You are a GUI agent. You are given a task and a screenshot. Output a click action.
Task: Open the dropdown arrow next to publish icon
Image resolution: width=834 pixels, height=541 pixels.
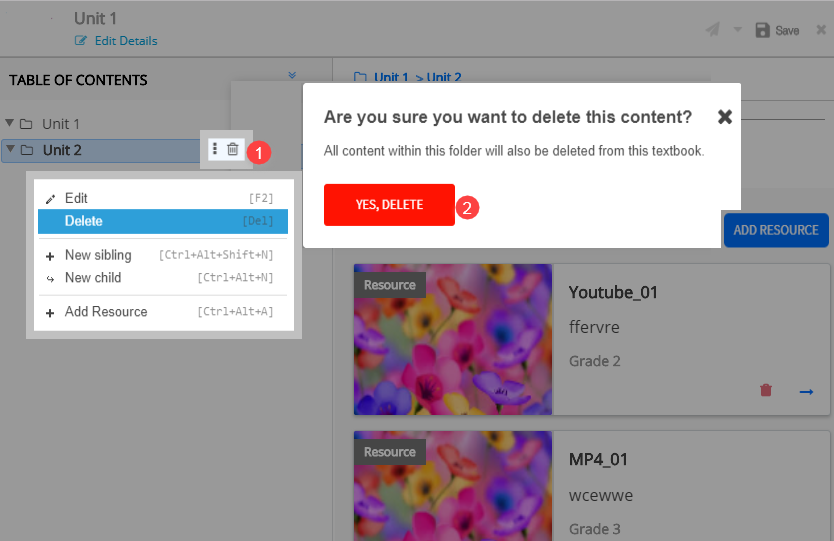[x=737, y=30]
